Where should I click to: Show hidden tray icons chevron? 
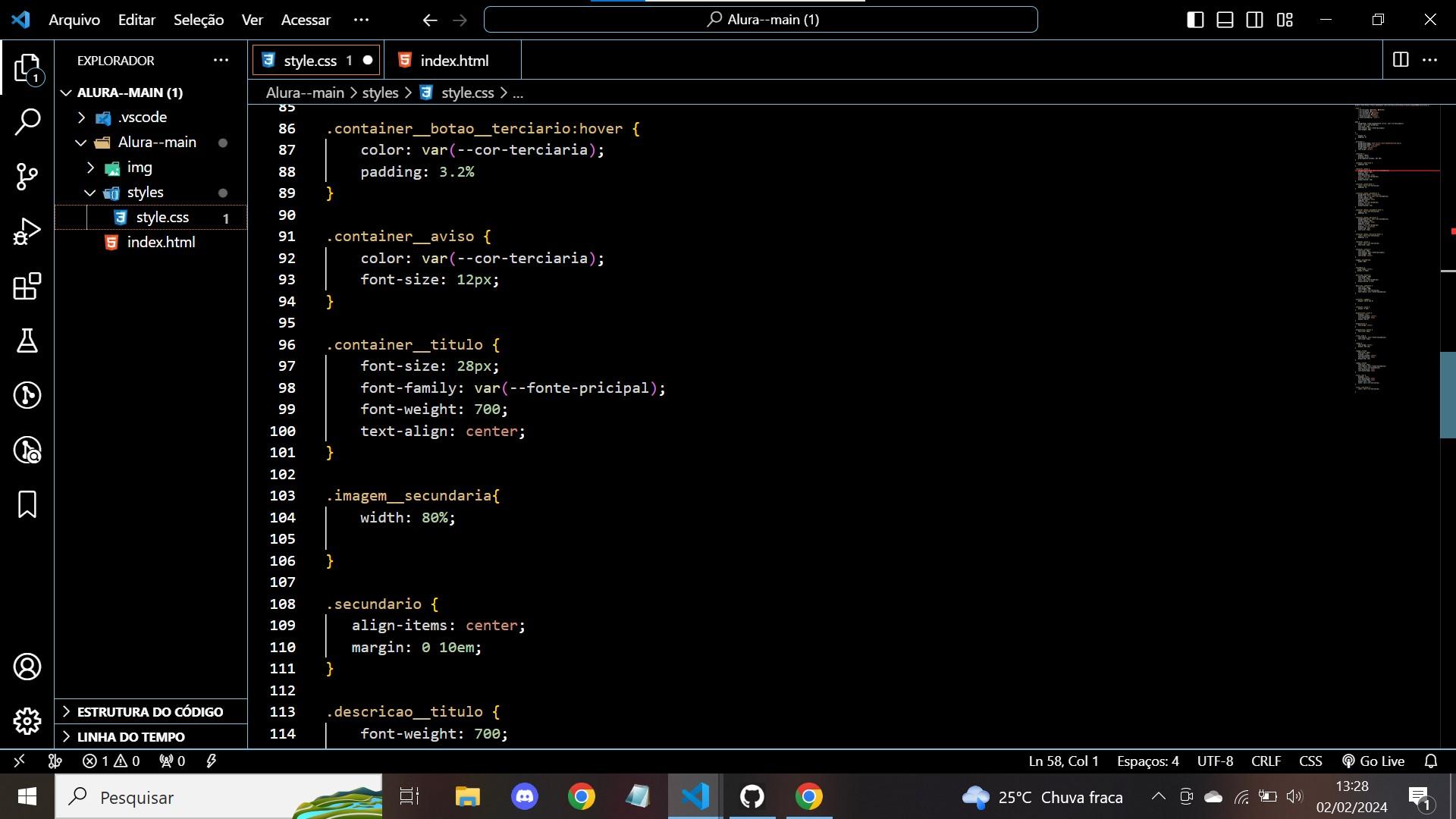pos(1158,796)
